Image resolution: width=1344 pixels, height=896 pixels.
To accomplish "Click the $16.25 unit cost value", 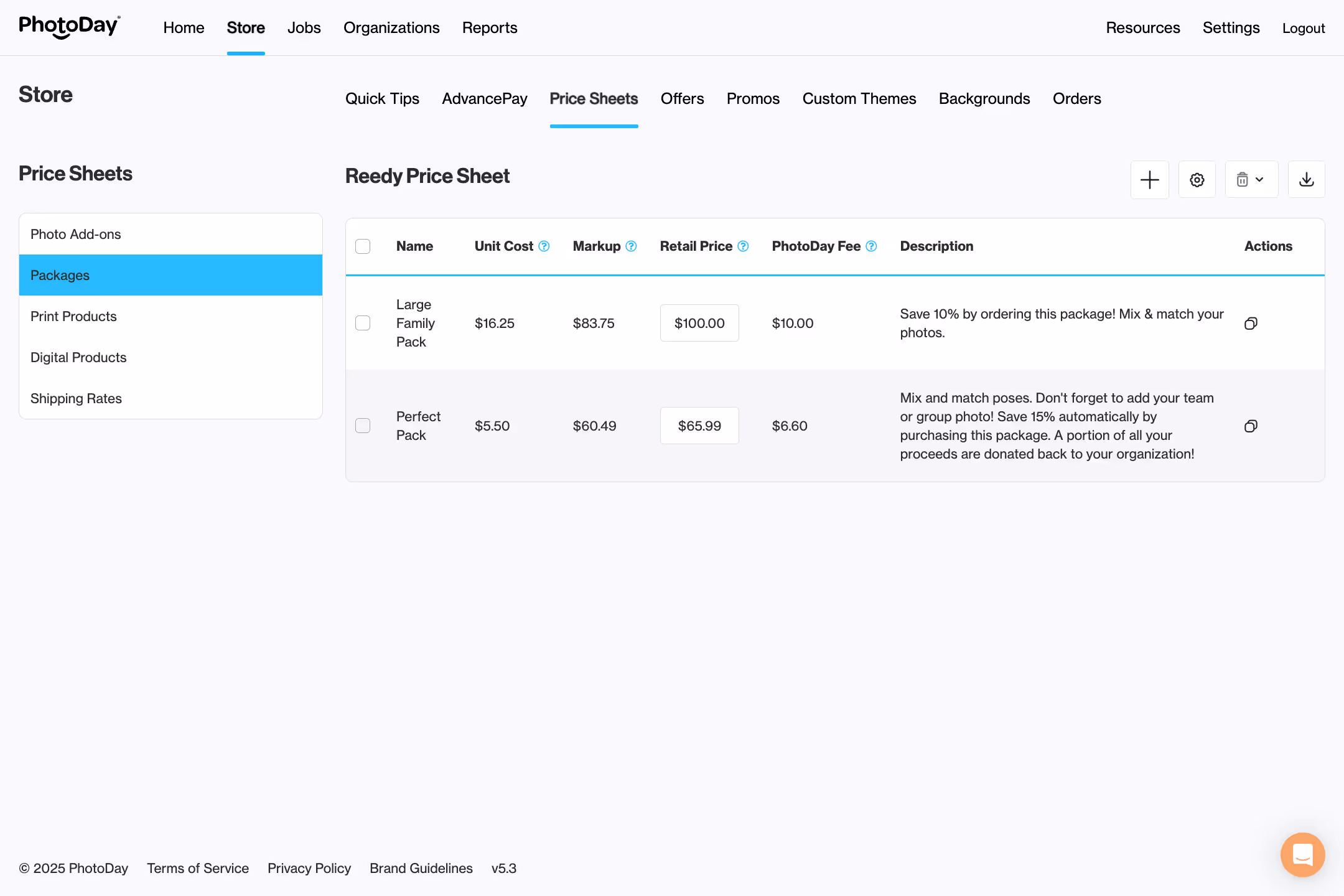I will click(495, 323).
